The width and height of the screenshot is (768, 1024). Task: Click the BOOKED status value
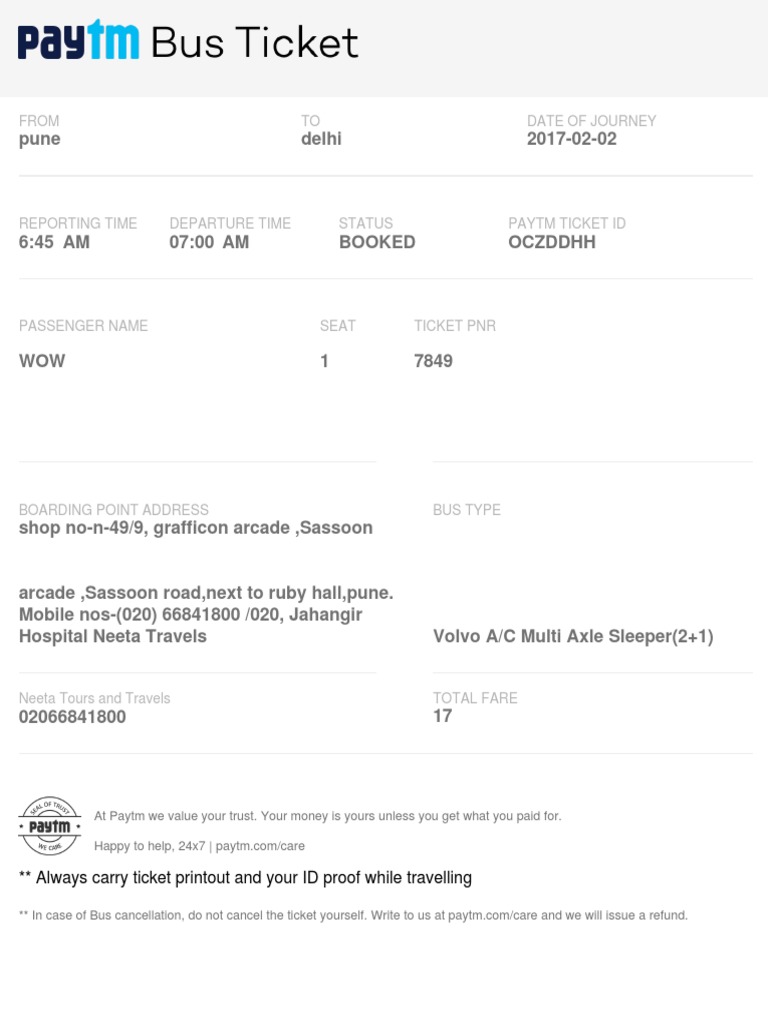point(377,242)
